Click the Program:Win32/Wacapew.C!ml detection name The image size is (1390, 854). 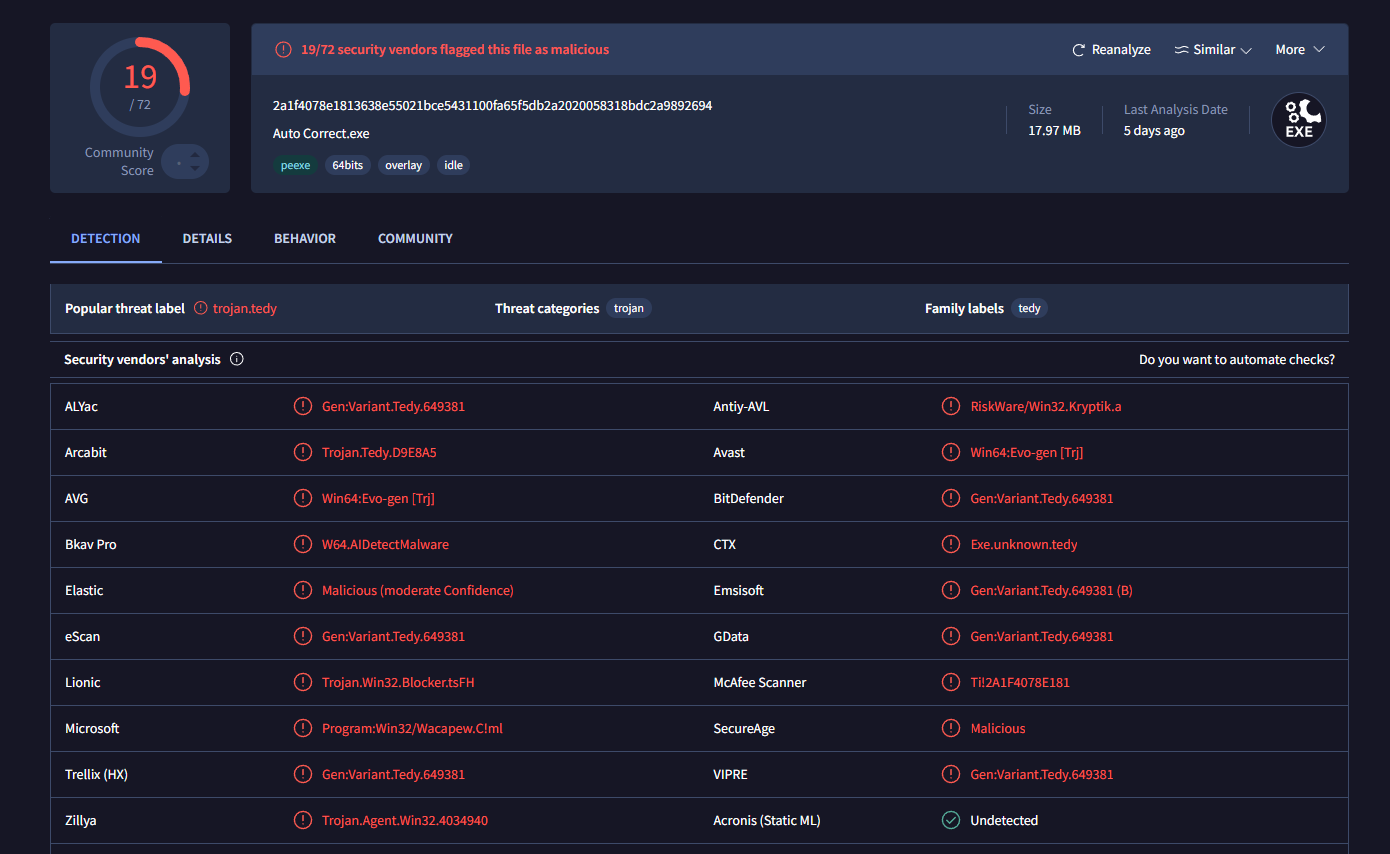click(x=412, y=728)
